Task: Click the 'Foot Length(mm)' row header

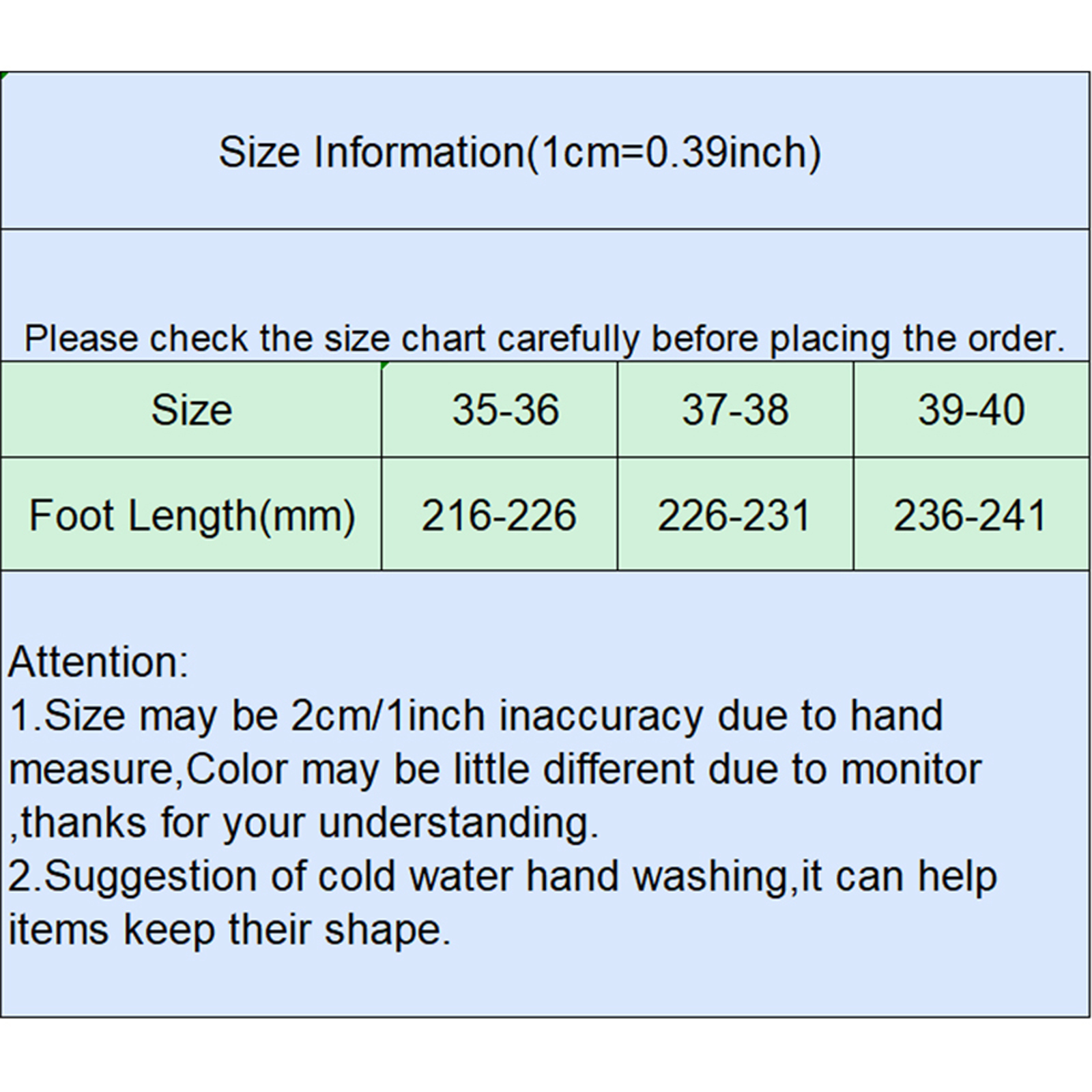Action: click(x=191, y=515)
